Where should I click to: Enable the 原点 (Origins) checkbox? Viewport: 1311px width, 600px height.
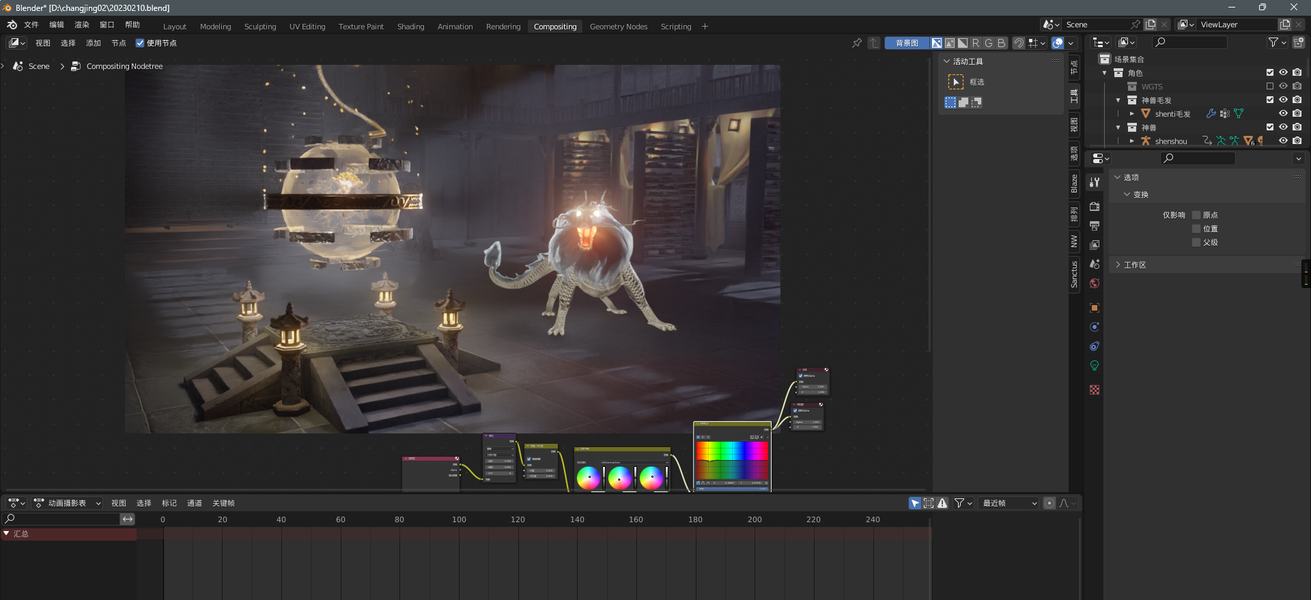click(x=1196, y=215)
